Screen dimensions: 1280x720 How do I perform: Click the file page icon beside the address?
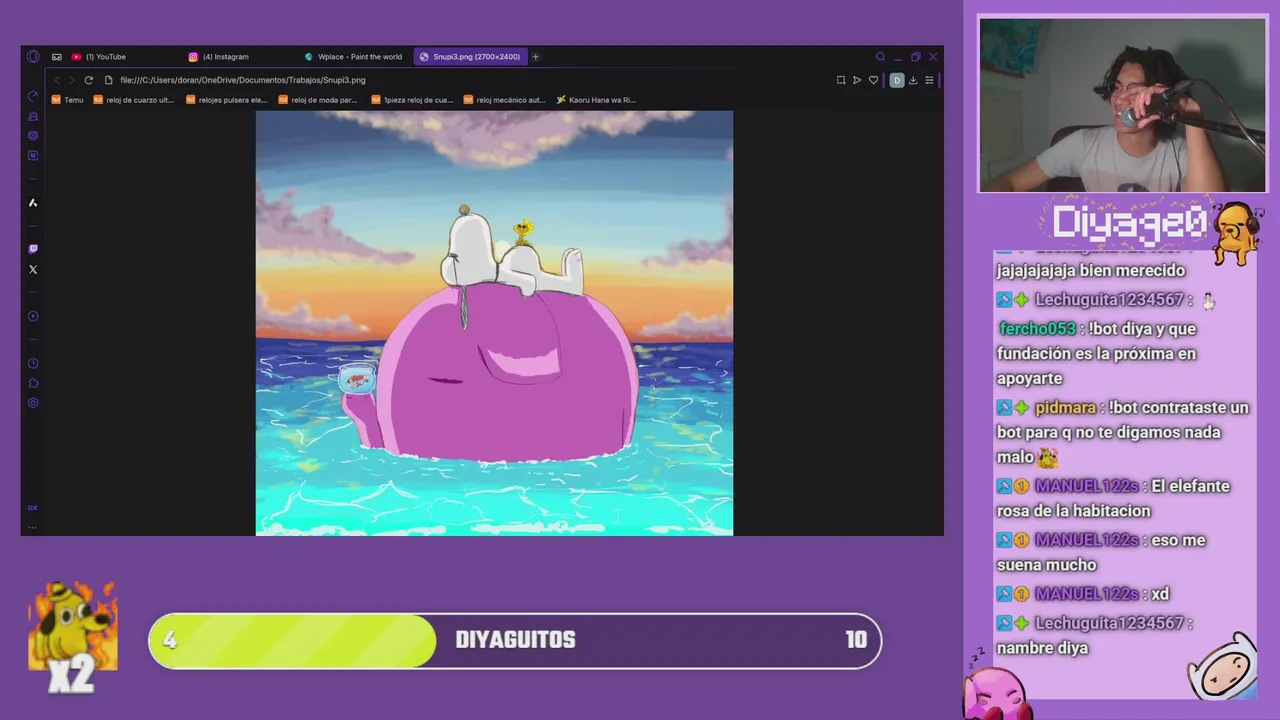(109, 80)
